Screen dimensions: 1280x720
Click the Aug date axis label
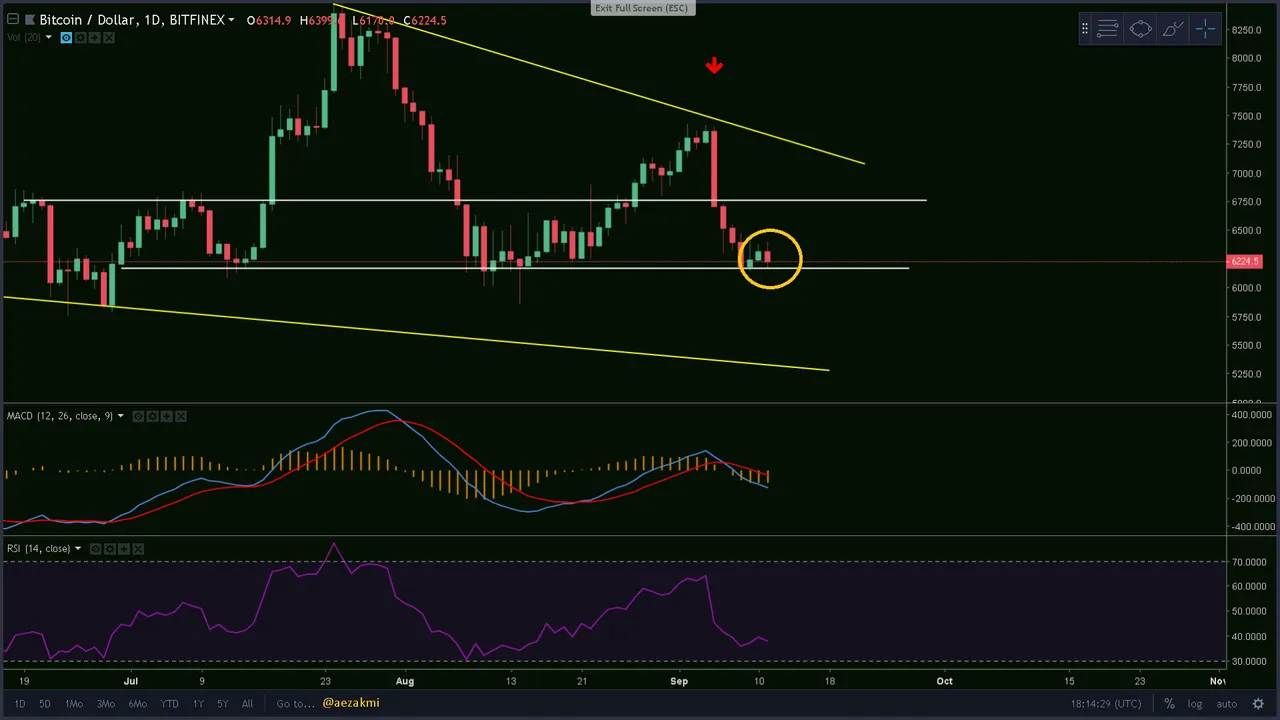pyautogui.click(x=404, y=681)
